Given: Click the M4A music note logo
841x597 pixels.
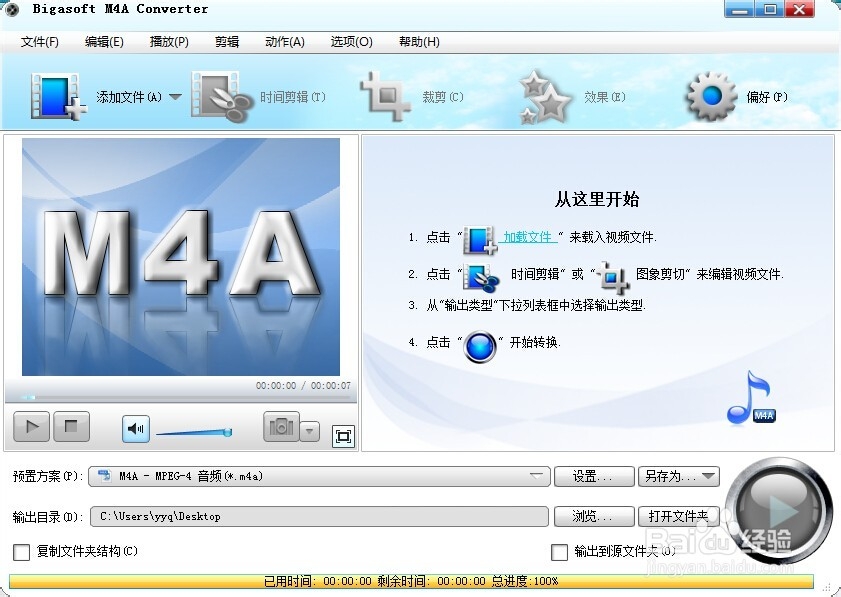Looking at the screenshot, I should point(751,397).
